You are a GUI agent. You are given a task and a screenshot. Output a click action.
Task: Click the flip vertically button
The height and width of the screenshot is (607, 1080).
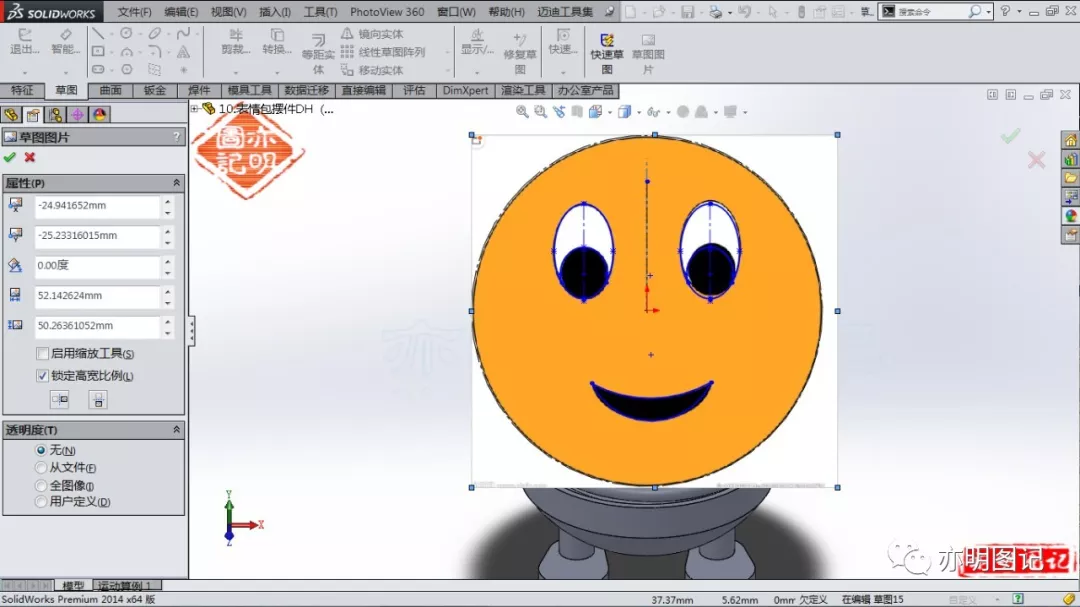click(98, 400)
